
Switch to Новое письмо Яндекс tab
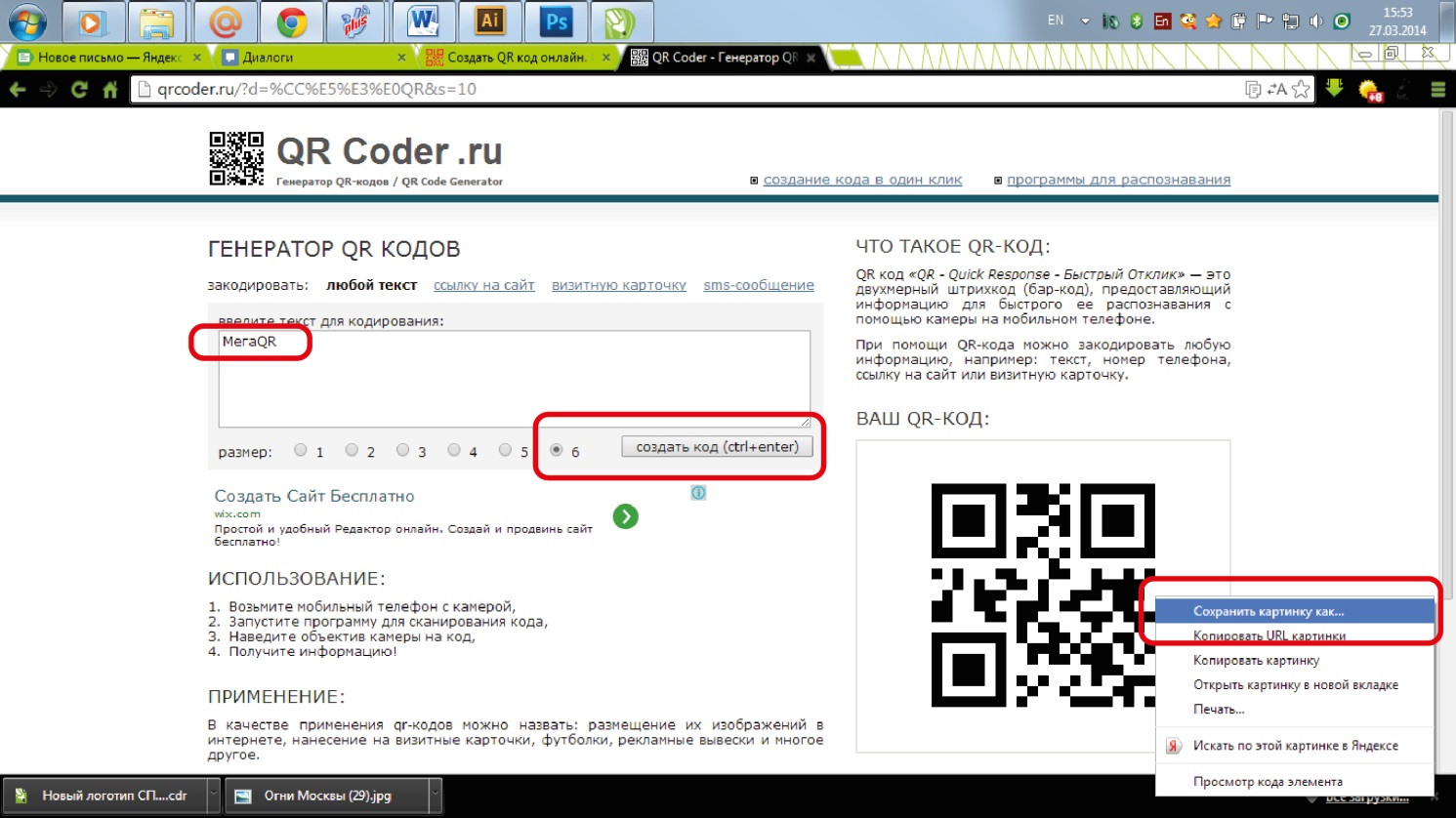[x=109, y=58]
